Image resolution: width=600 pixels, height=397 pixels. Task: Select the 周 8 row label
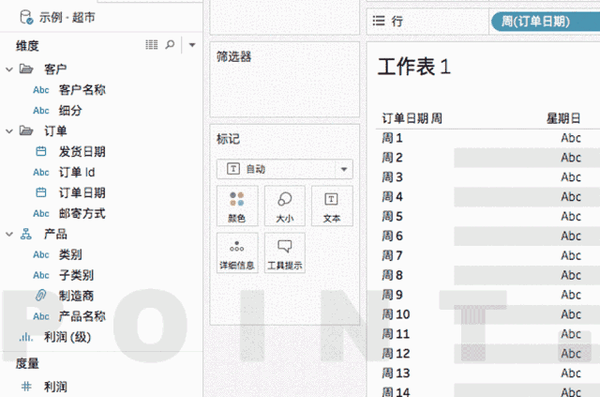(x=392, y=275)
